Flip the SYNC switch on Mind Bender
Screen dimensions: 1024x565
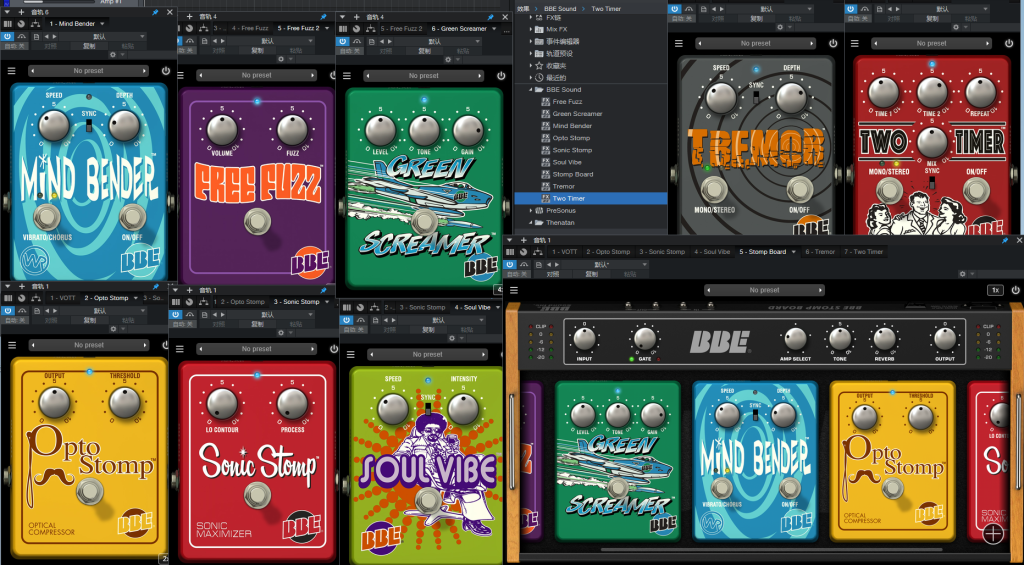[89, 125]
